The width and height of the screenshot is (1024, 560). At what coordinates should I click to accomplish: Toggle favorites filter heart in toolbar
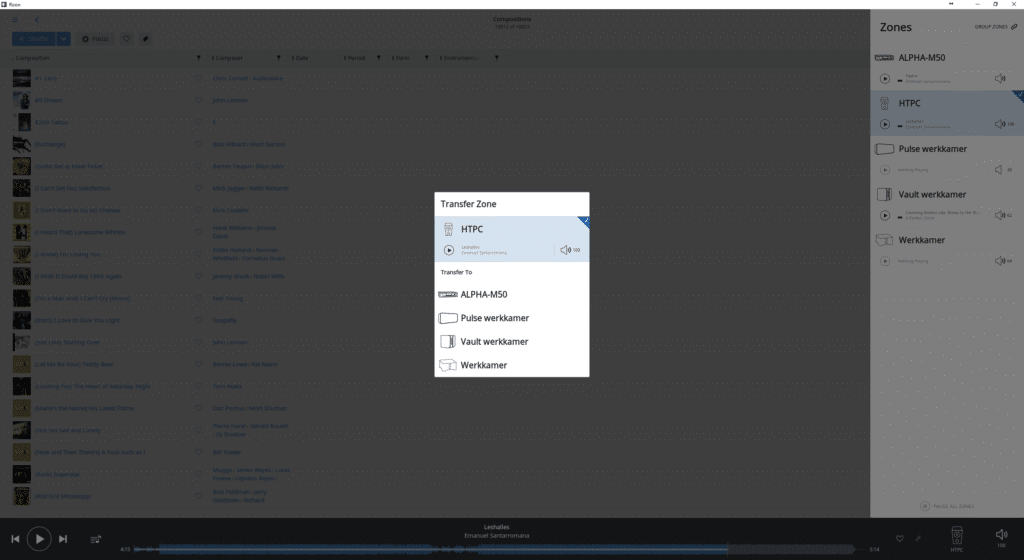pyautogui.click(x=127, y=39)
